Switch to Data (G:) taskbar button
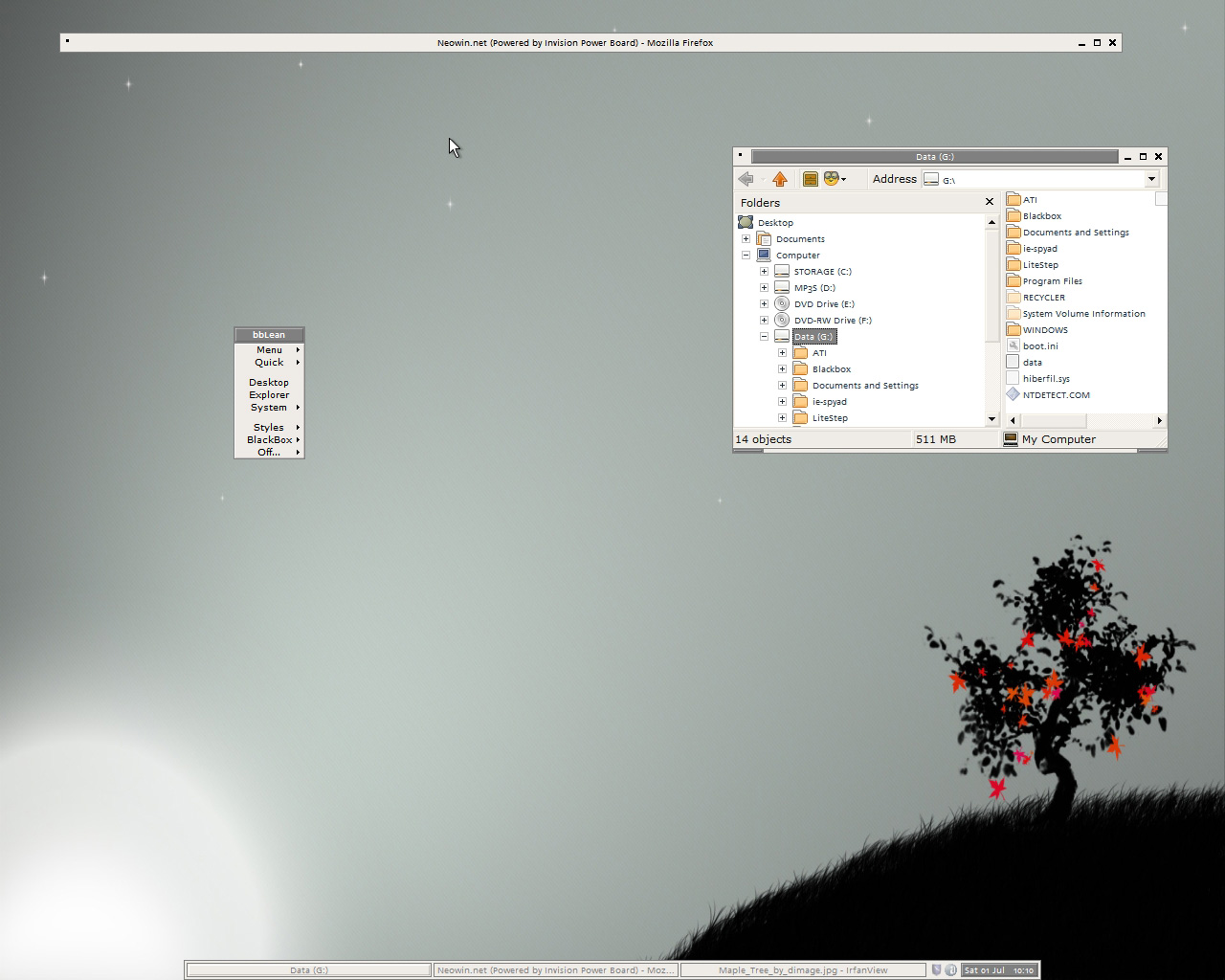Screen dimensions: 1225x980 [309, 969]
